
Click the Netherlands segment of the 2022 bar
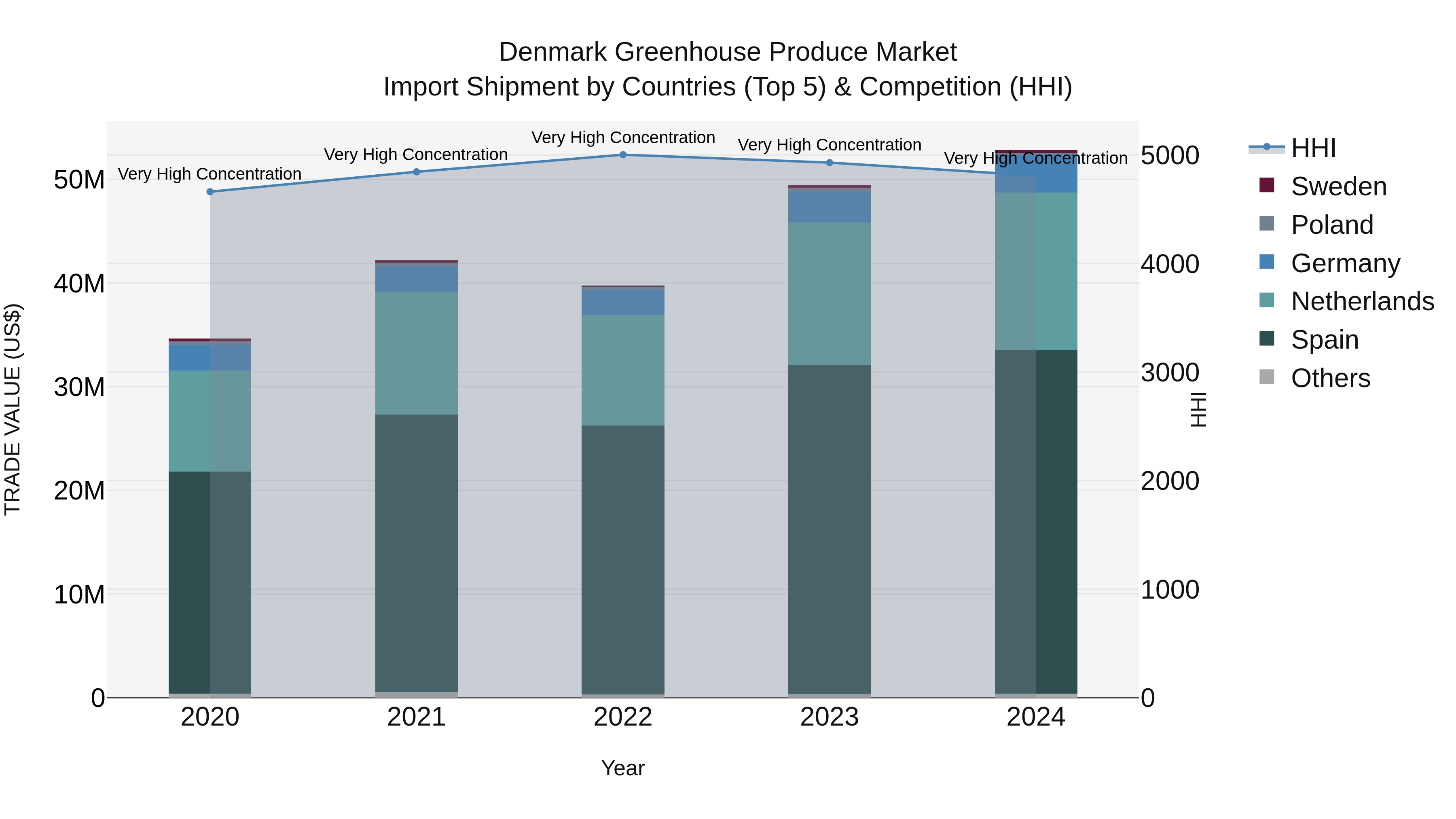623,370
